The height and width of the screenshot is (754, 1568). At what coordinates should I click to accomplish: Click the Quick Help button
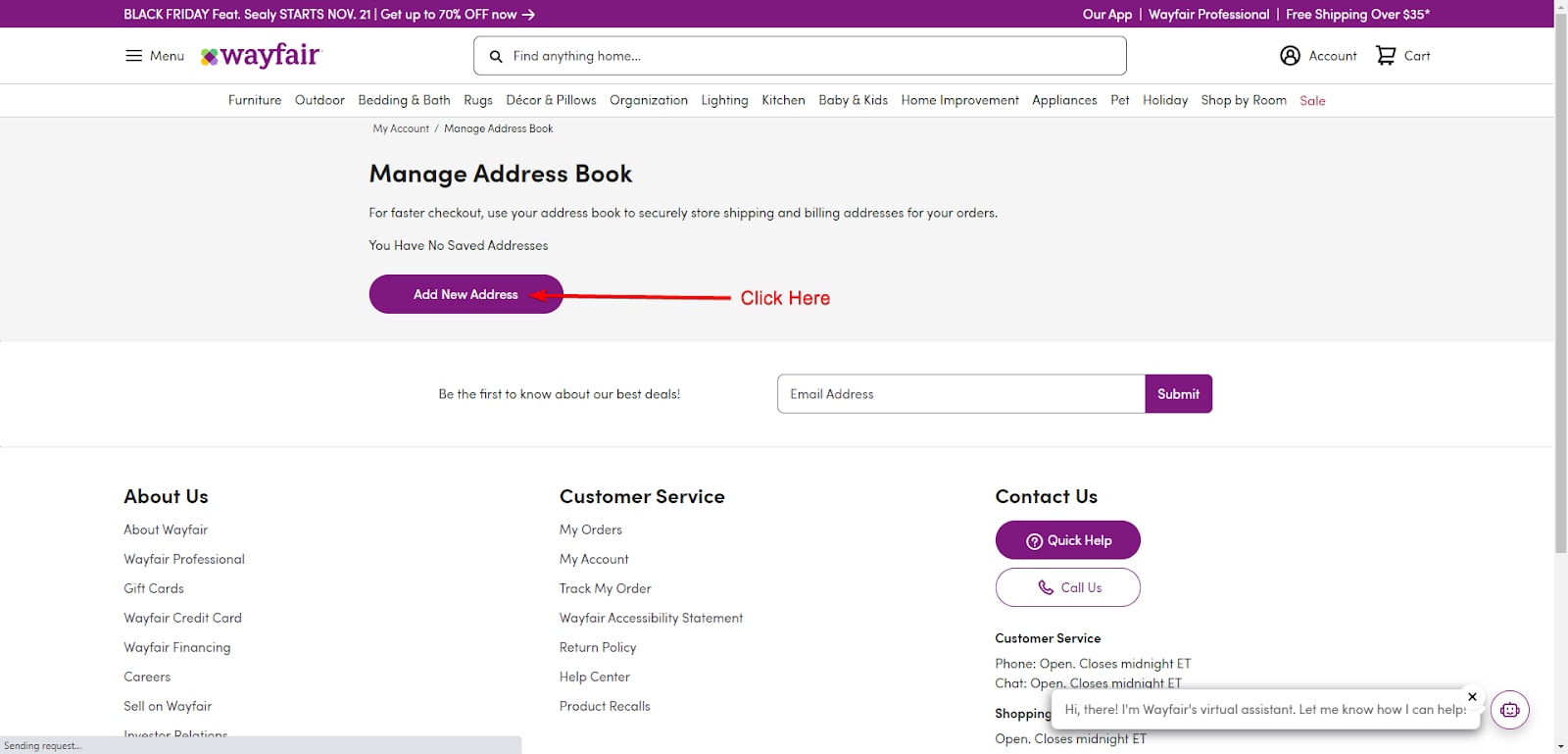[x=1068, y=540]
